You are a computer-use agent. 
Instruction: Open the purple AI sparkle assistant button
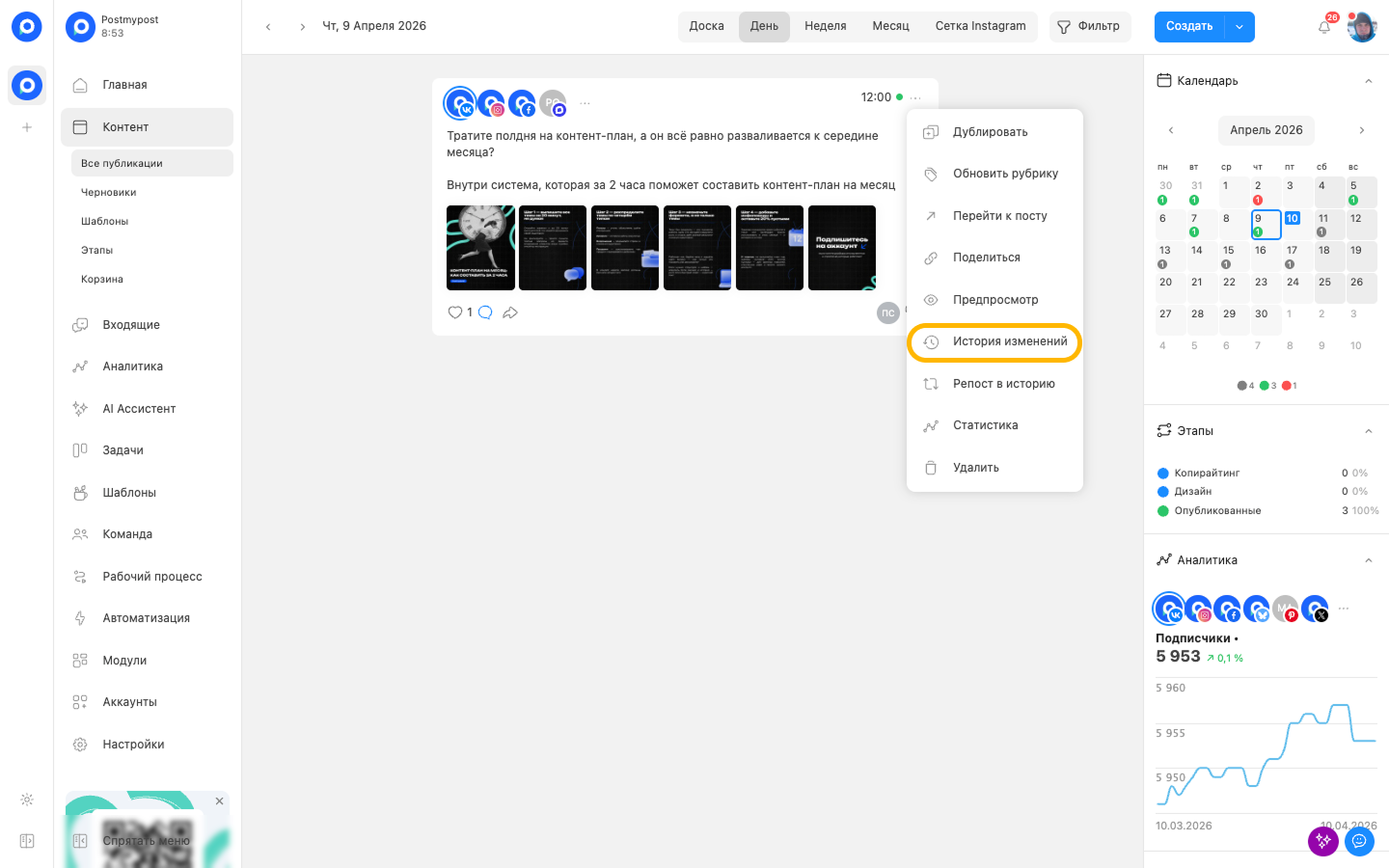pos(1322,841)
